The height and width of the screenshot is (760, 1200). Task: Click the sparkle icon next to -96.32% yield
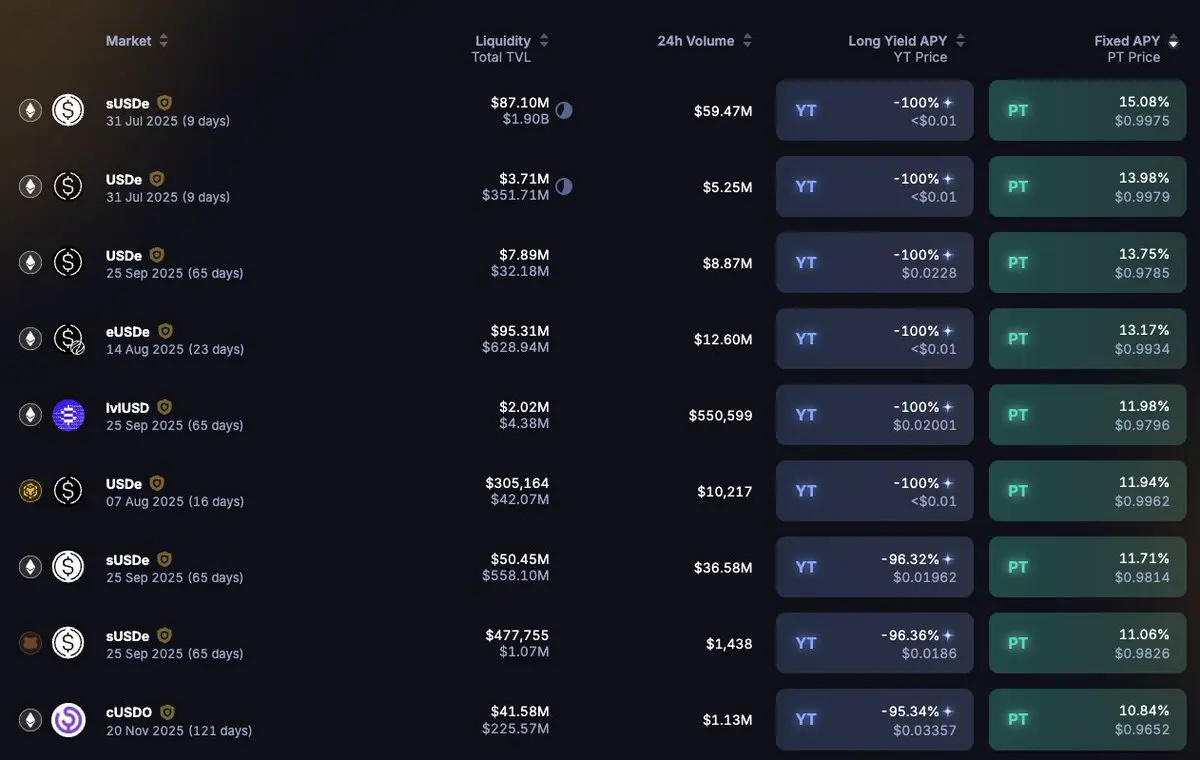948,559
